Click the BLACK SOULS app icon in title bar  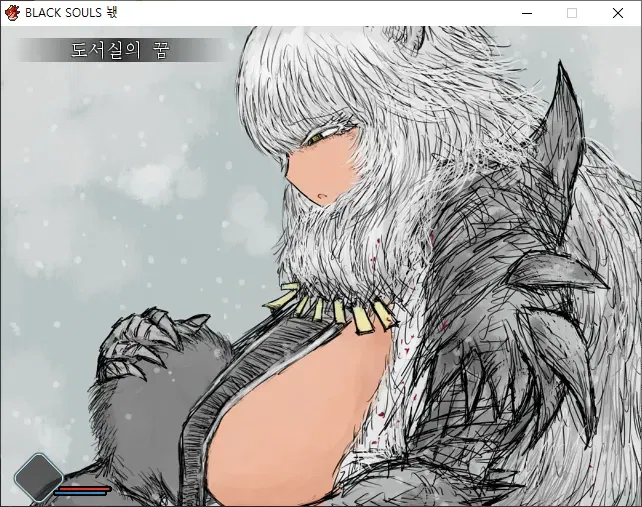point(12,13)
